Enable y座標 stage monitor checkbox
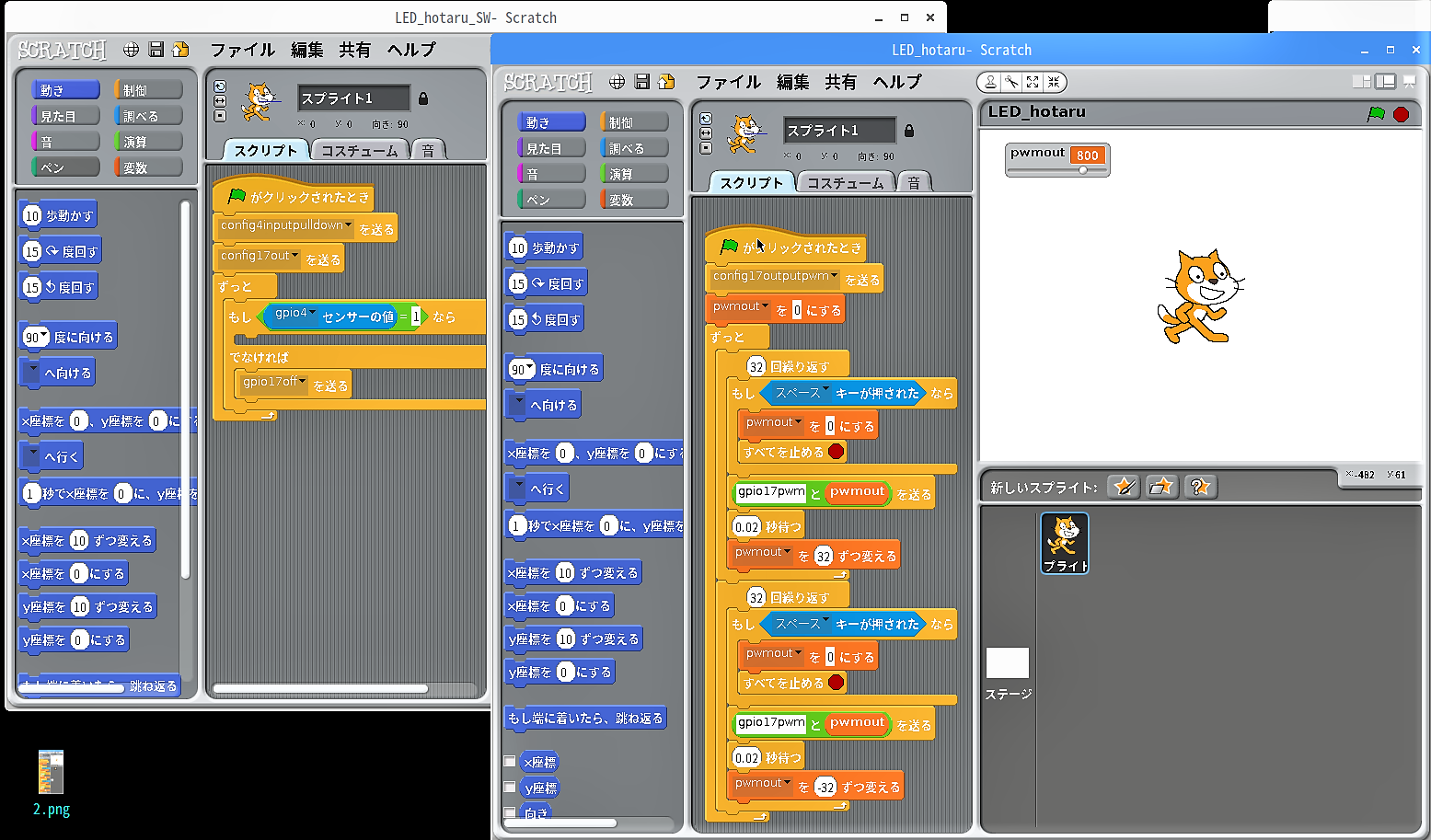 click(510, 787)
